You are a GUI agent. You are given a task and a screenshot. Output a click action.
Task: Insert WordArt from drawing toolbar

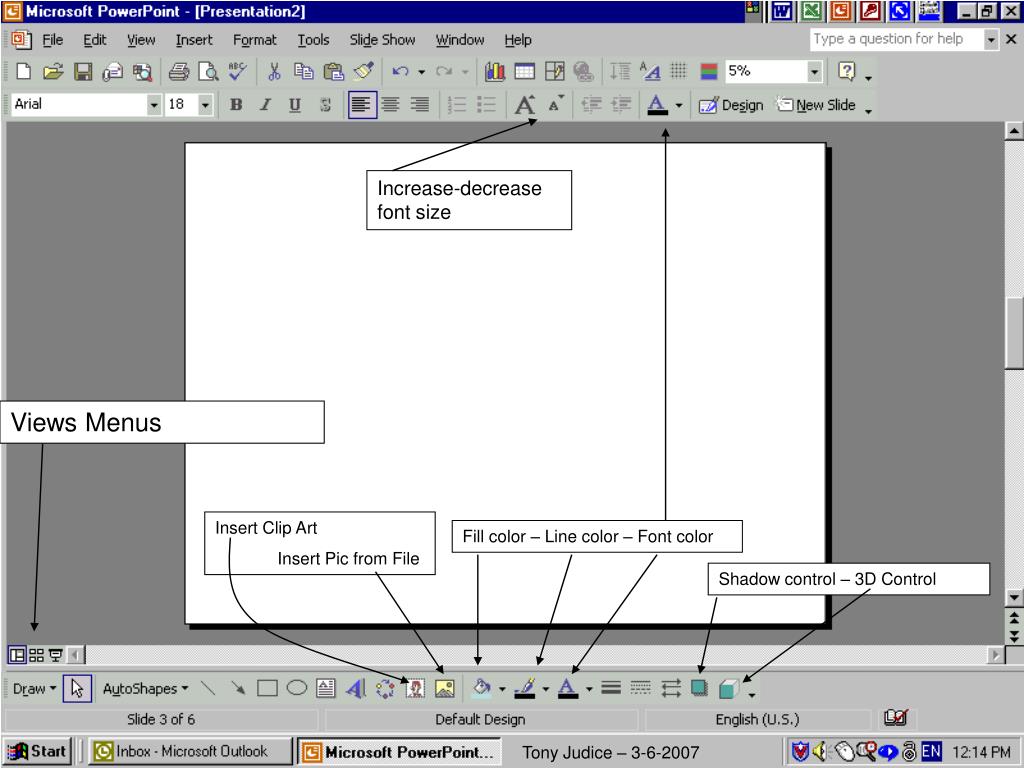356,688
